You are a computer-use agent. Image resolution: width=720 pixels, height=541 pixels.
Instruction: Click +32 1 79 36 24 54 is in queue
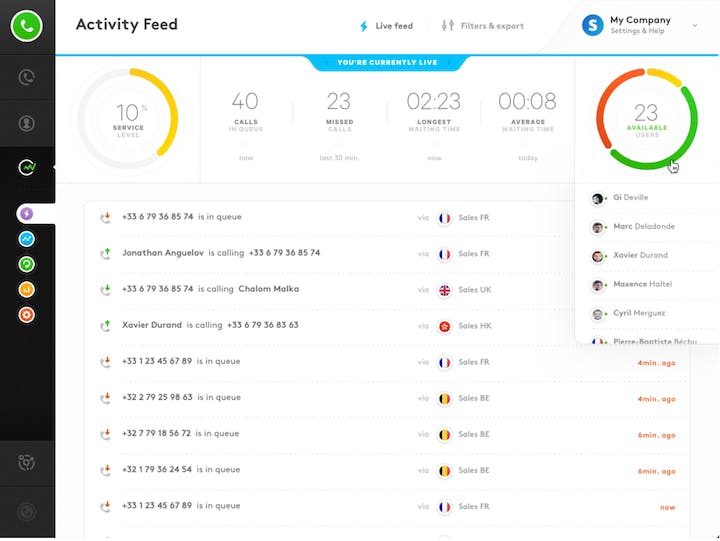tap(180, 469)
